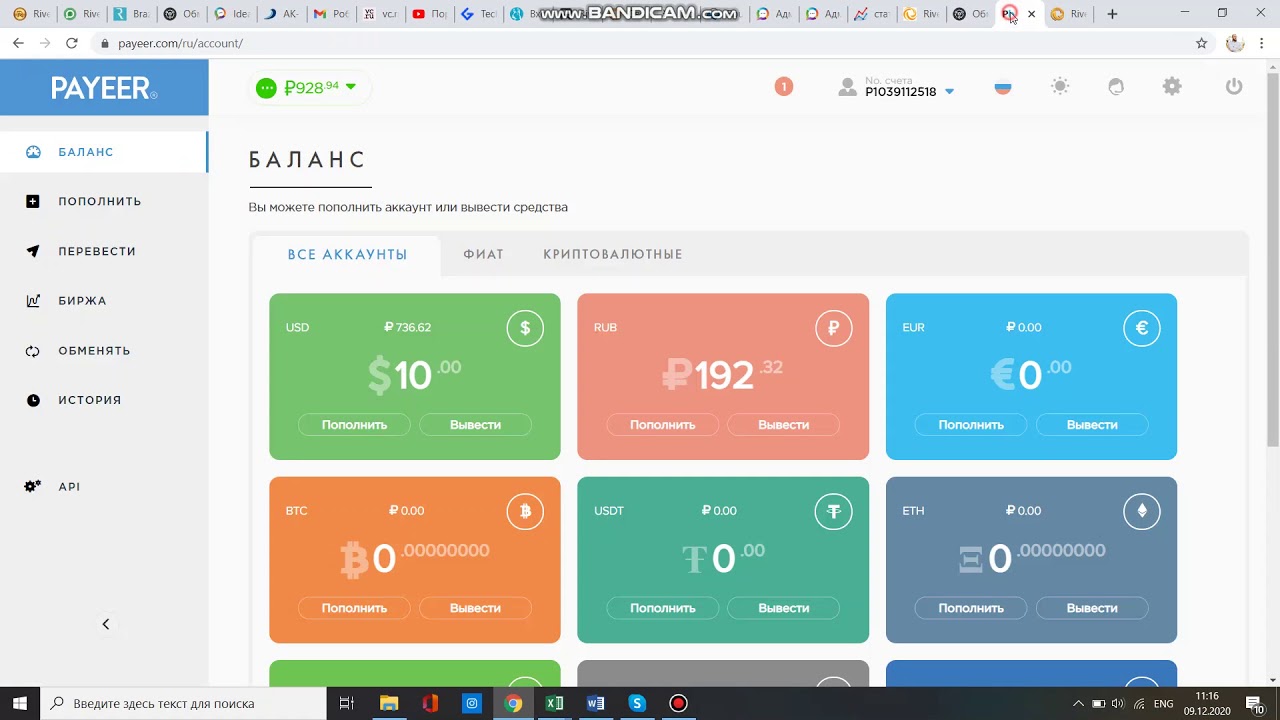Reload the page with the refresh icon
This screenshot has width=1280, height=720.
(71, 43)
